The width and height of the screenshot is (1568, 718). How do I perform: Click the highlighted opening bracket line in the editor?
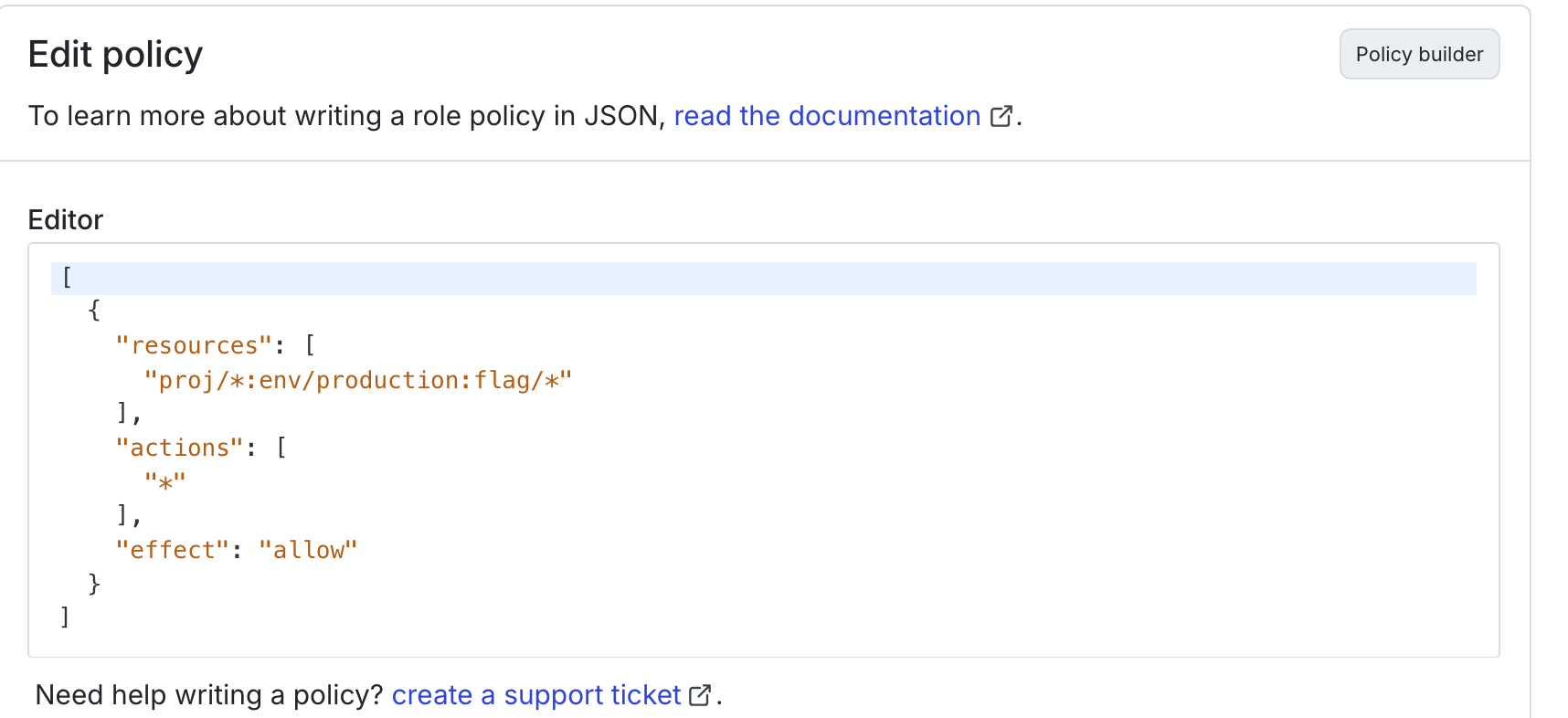coord(65,278)
